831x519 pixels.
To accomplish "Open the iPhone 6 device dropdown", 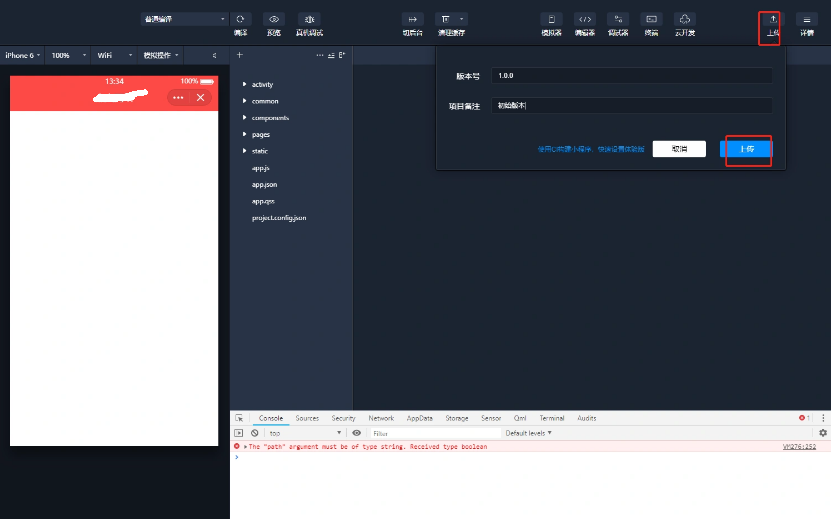I will tap(23, 55).
